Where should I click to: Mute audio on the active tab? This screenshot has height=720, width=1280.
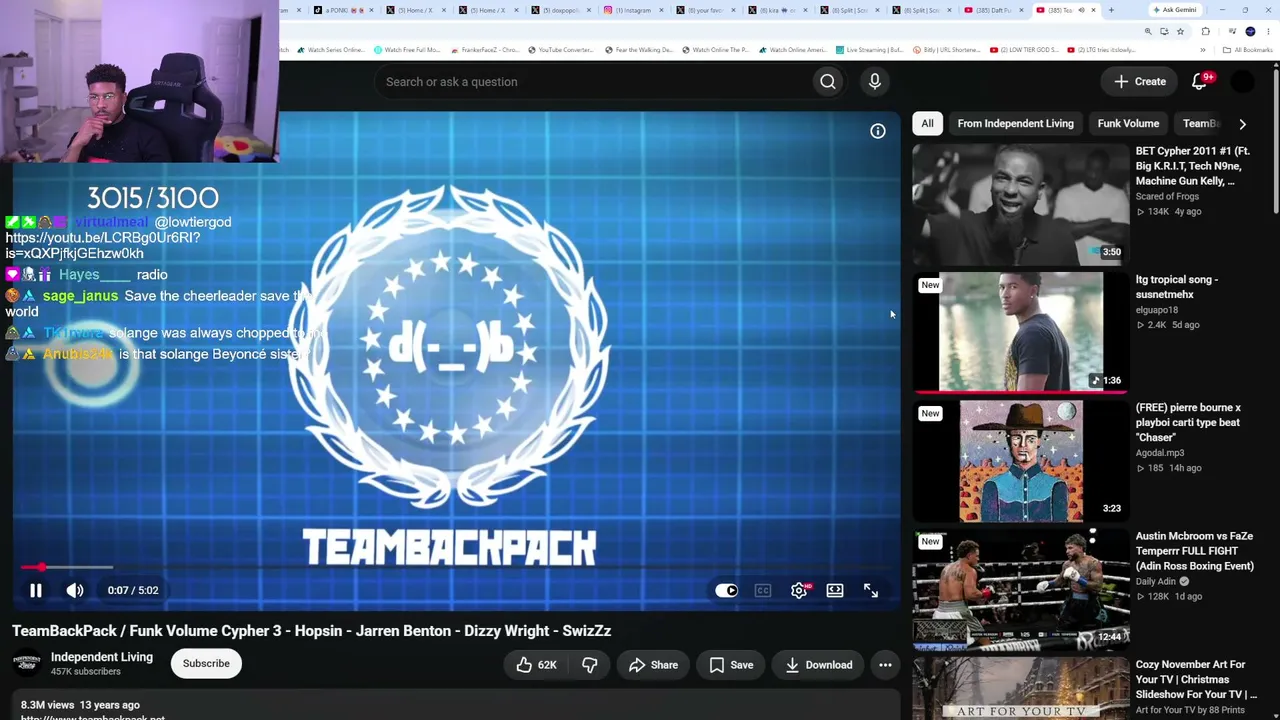click(1080, 10)
